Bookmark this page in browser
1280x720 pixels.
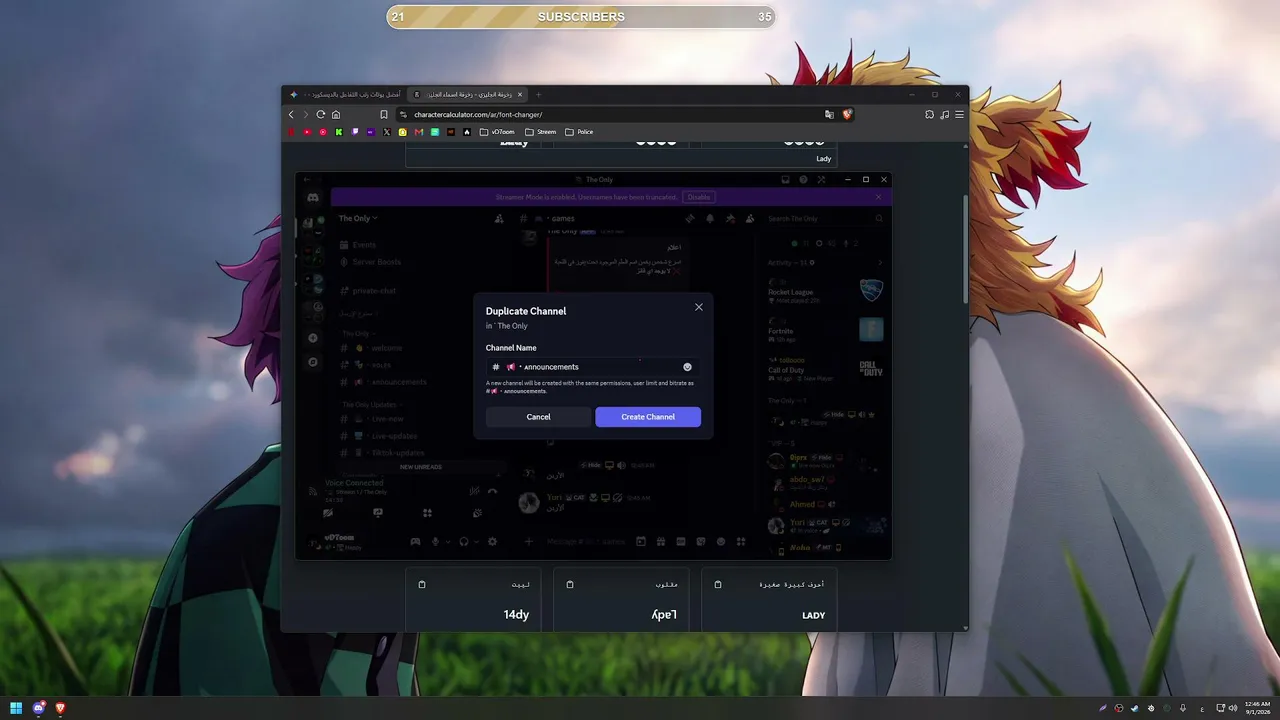383,115
